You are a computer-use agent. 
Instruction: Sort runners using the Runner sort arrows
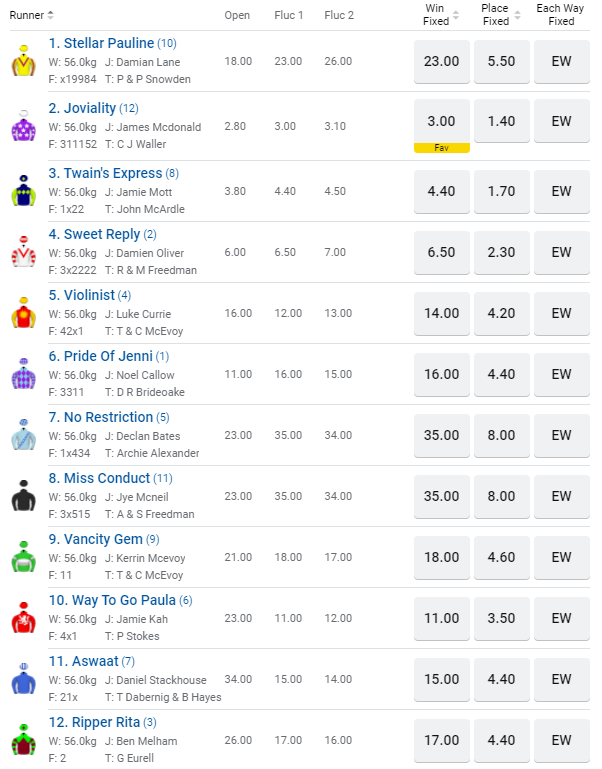click(50, 15)
